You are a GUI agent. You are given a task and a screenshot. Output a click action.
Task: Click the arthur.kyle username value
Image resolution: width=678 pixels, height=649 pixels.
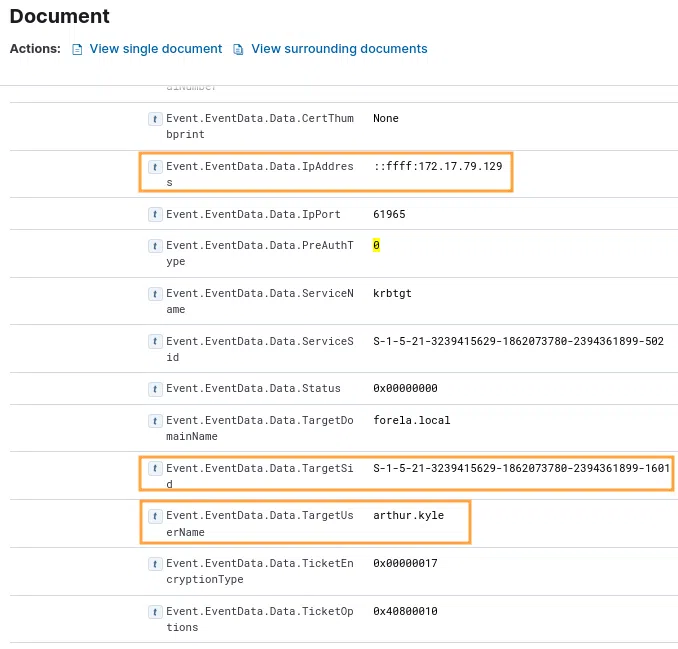click(408, 515)
